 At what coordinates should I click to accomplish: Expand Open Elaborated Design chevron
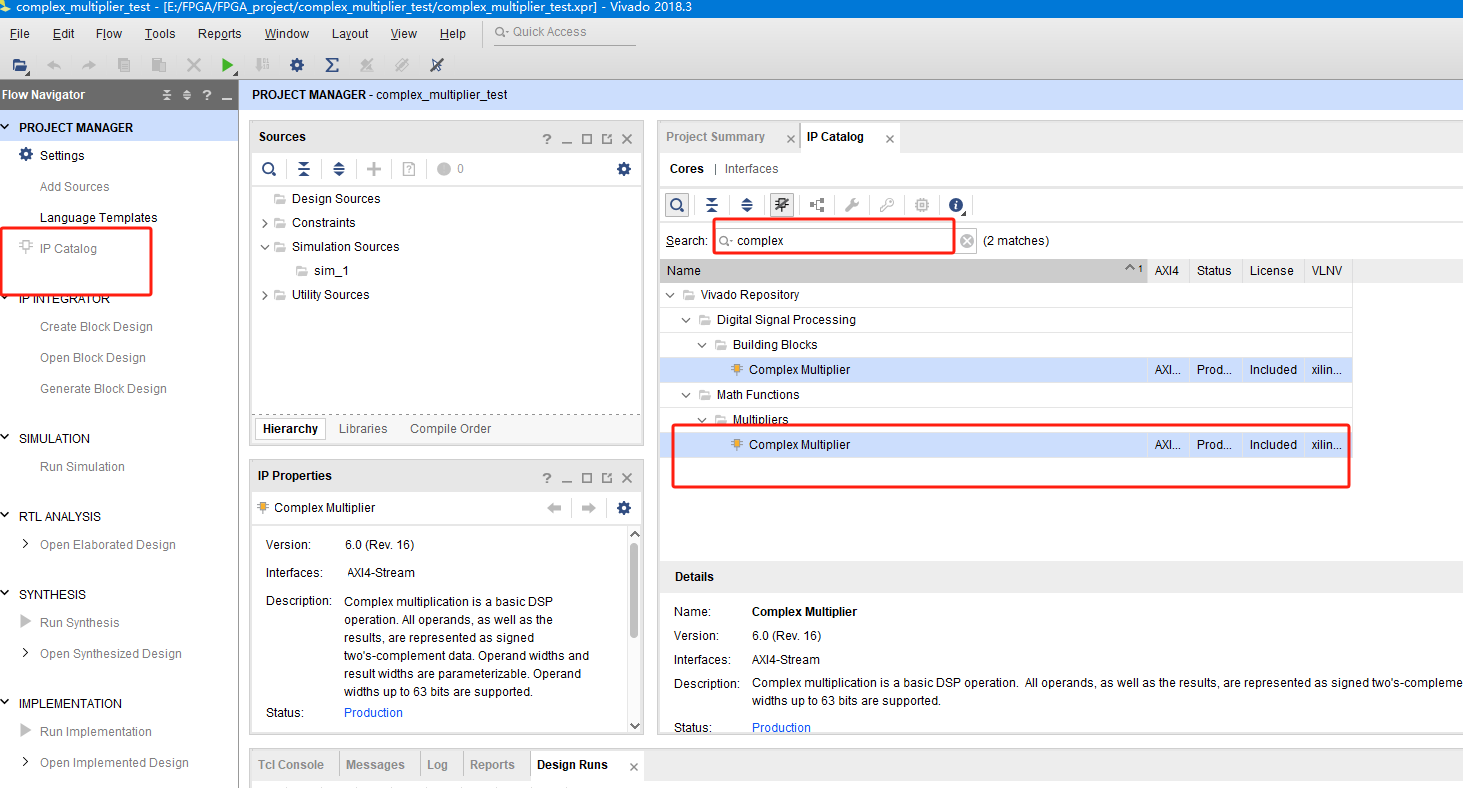click(x=26, y=545)
